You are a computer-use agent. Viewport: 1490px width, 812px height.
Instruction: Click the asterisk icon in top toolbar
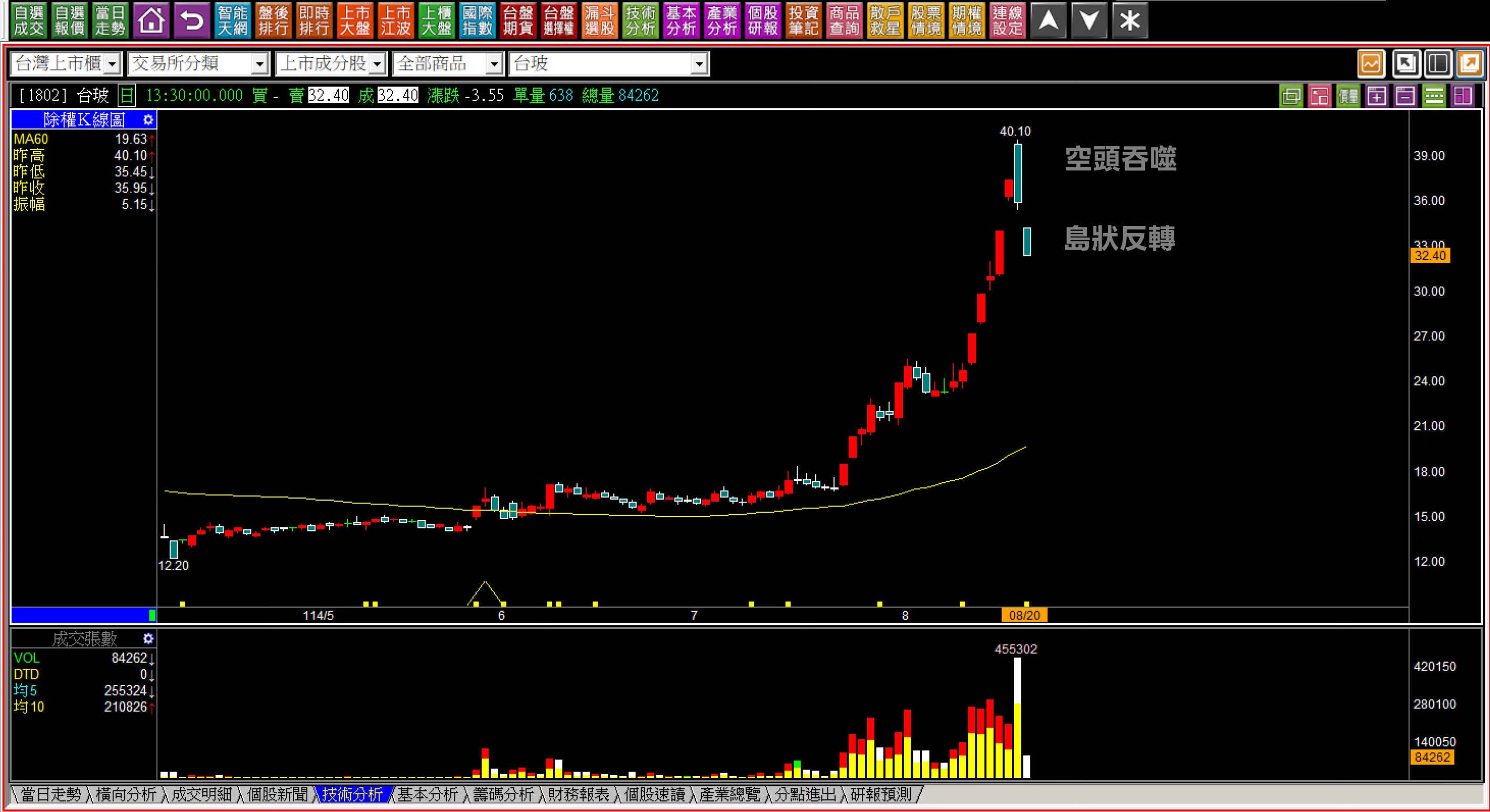1130,20
